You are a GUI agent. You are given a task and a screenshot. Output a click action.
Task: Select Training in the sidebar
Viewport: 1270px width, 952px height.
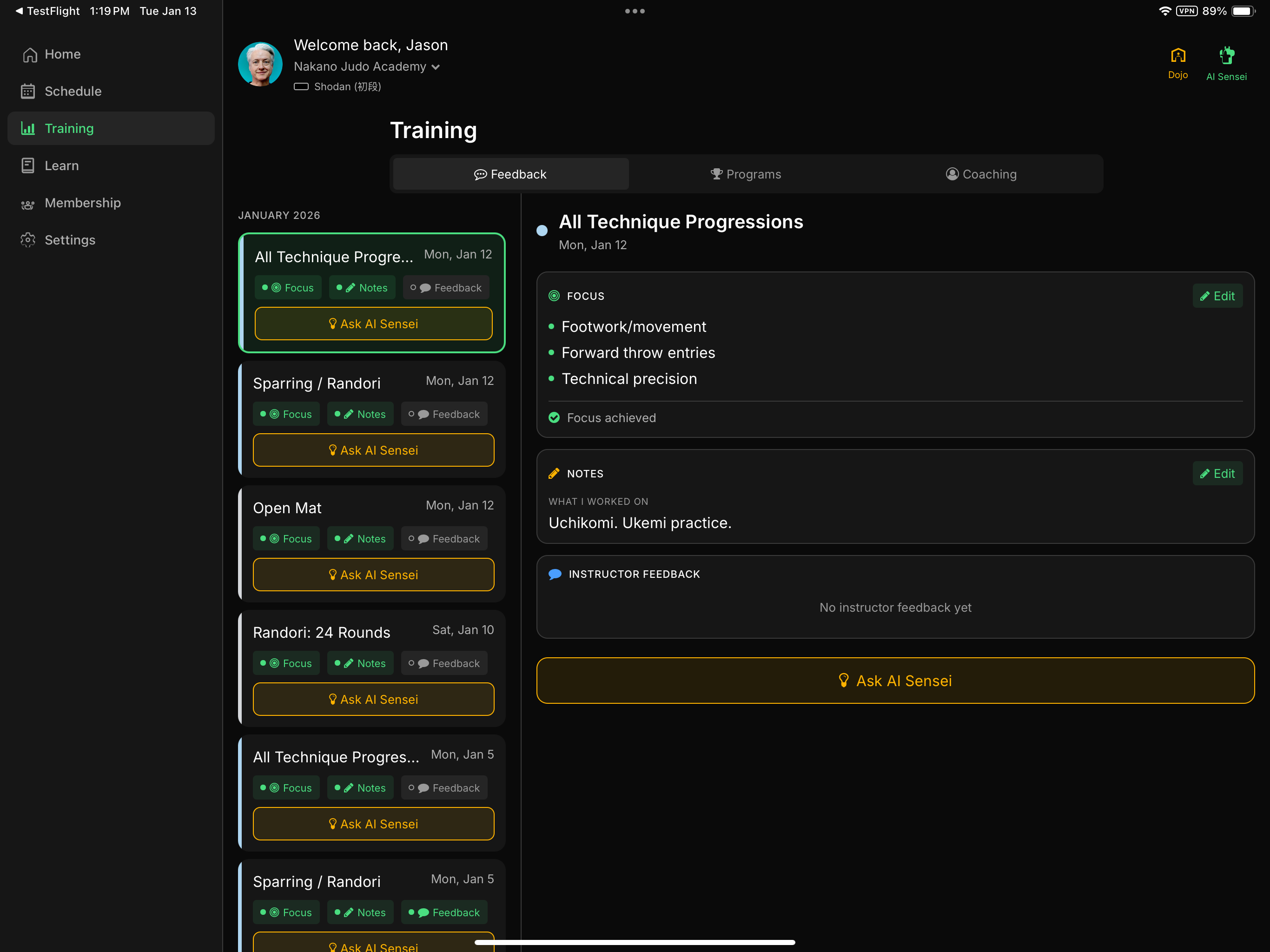point(111,128)
